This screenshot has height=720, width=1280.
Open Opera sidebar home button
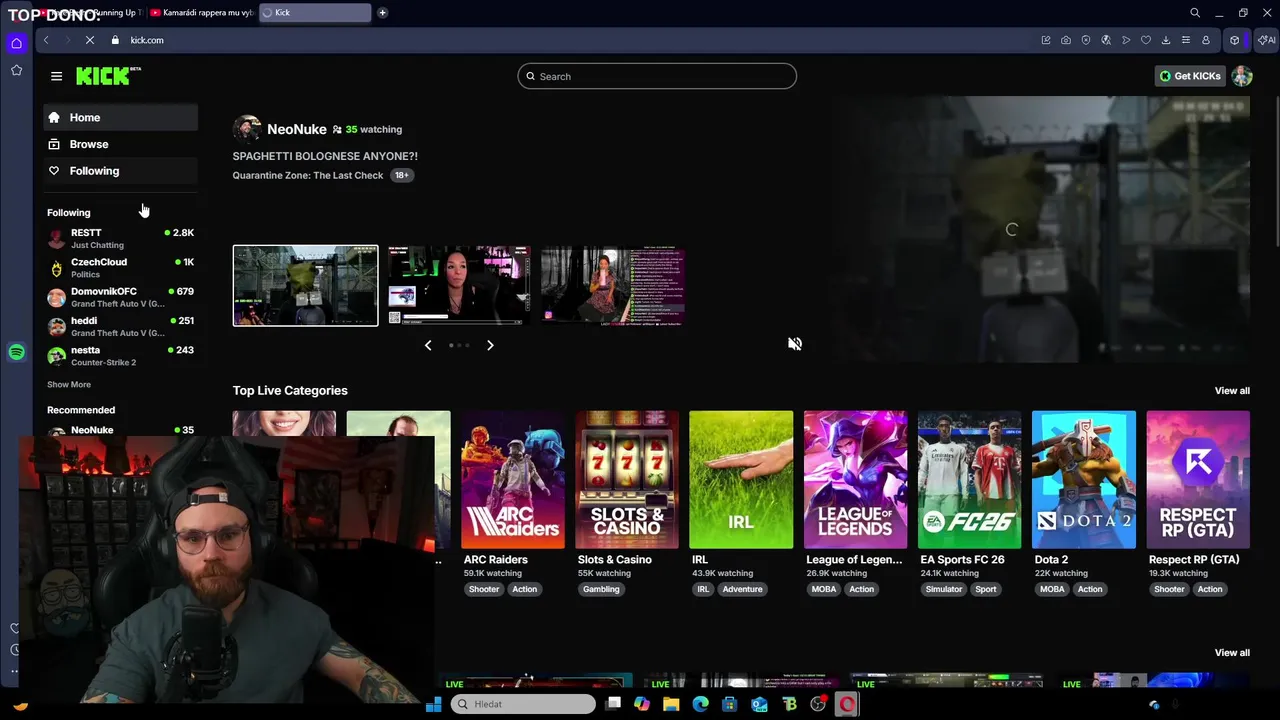pyautogui.click(x=16, y=43)
